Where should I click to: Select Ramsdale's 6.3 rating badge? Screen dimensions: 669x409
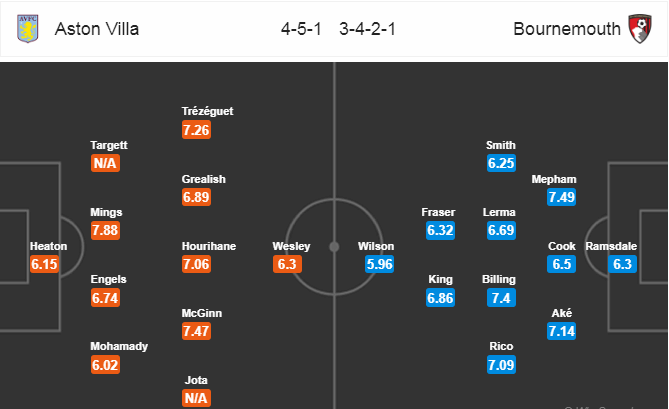(x=624, y=265)
